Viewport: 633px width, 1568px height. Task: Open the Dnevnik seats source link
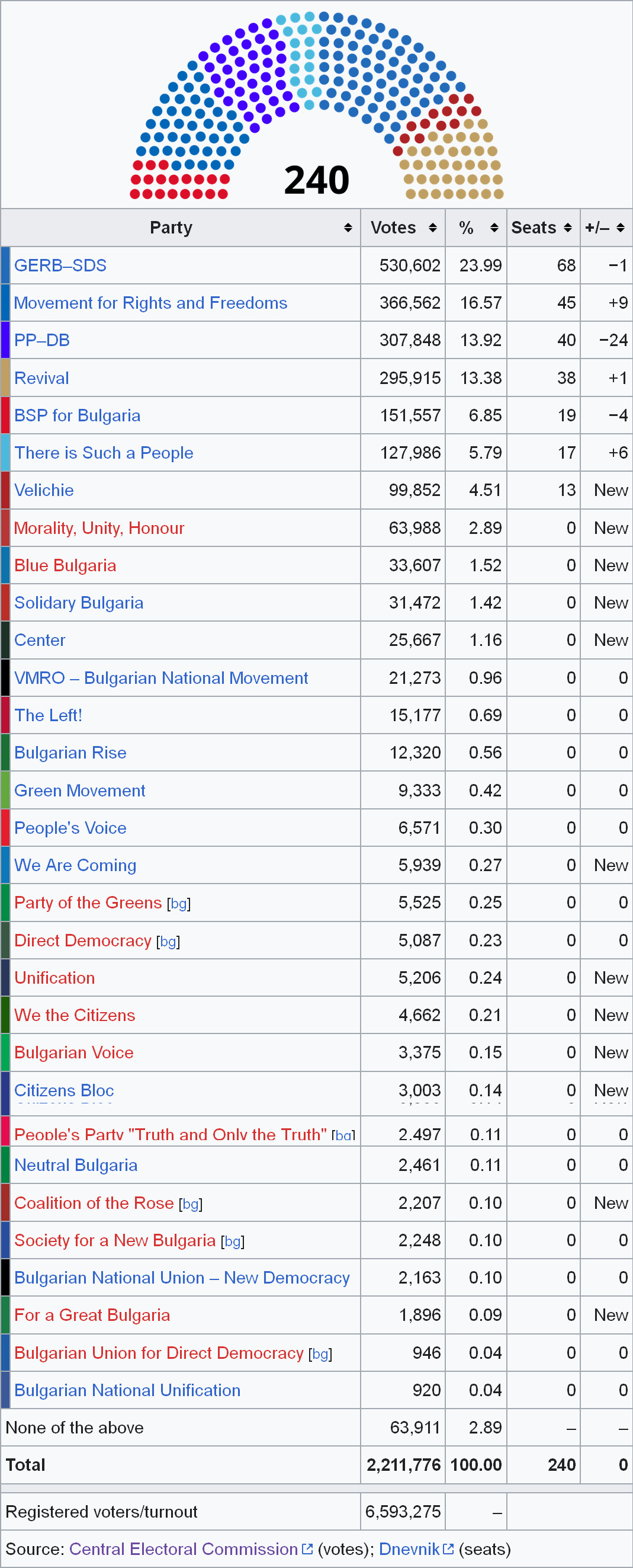pyautogui.click(x=409, y=1548)
